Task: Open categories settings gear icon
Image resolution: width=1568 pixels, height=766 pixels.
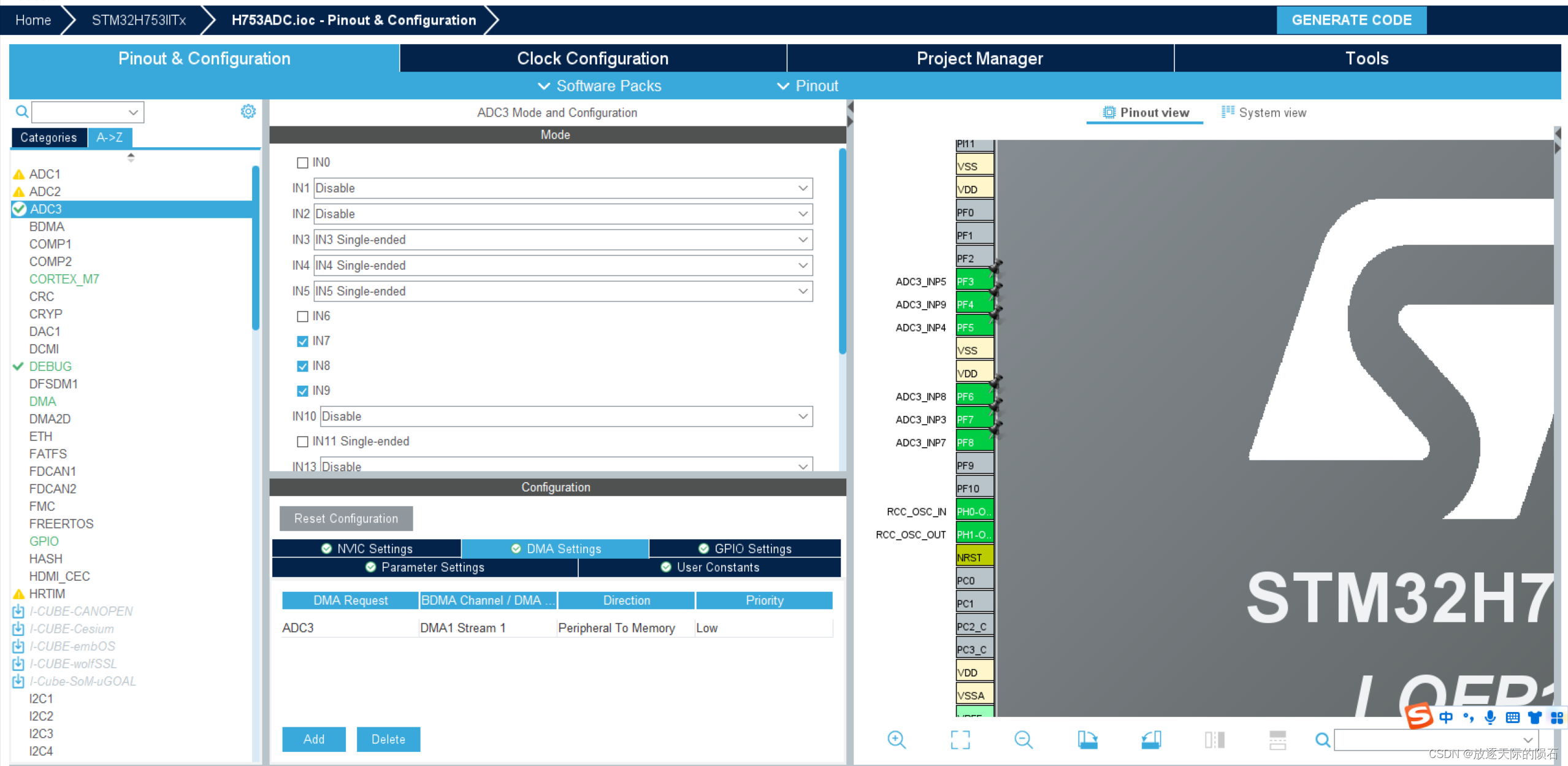Action: pos(248,112)
